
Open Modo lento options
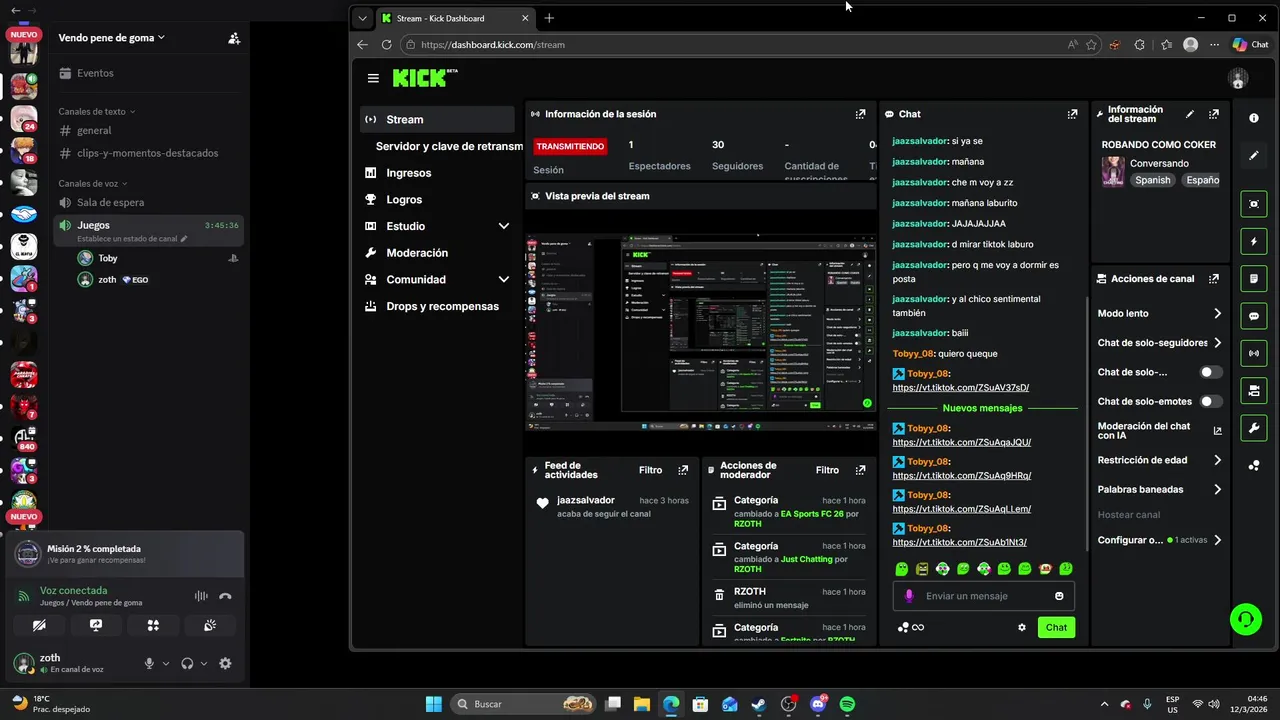point(1160,314)
